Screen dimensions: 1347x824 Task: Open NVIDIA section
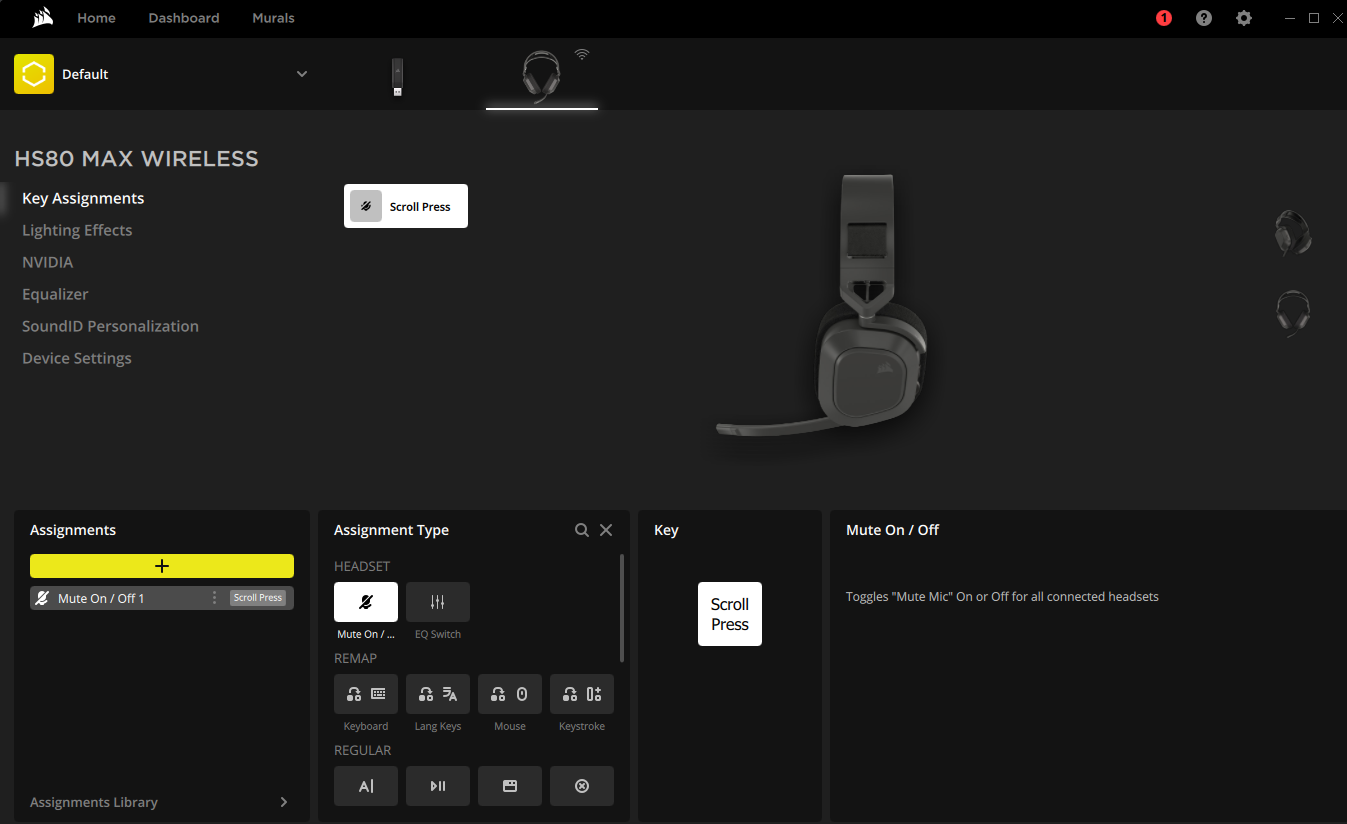47,262
